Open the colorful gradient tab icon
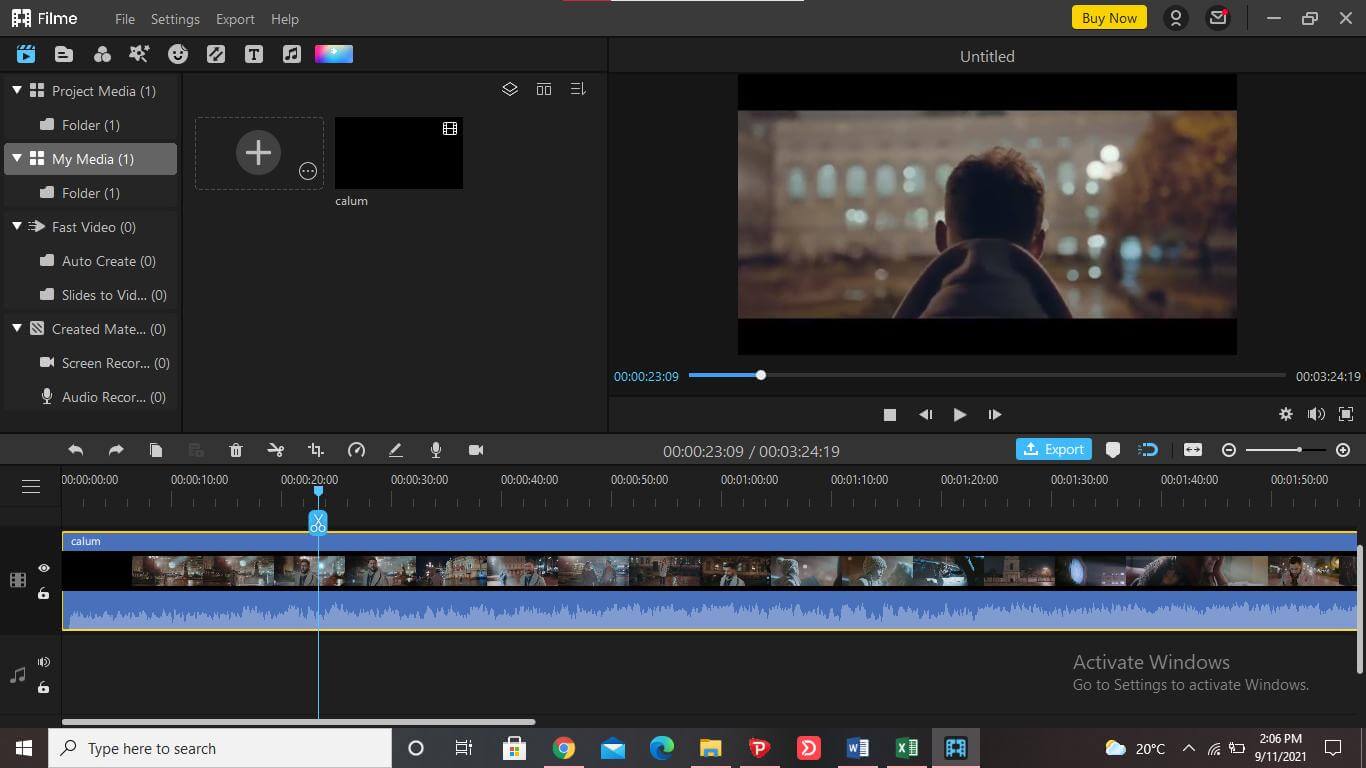Image resolution: width=1366 pixels, height=768 pixels. 334,54
